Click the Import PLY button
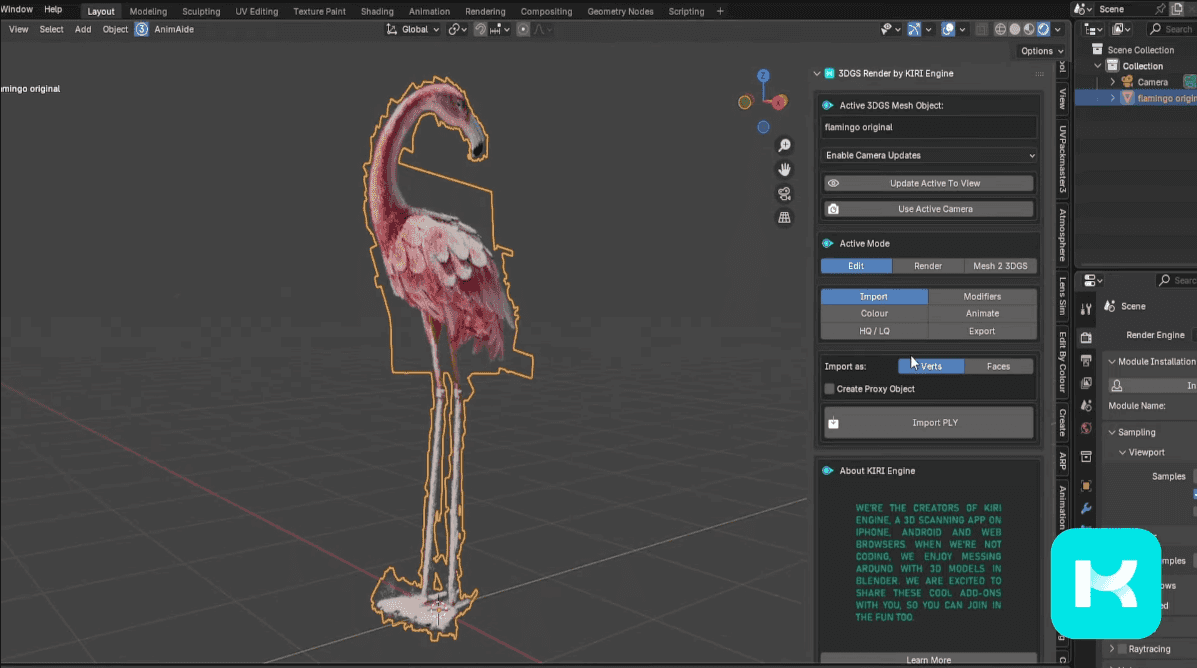Screen dimensions: 1197x668 click(x=929, y=423)
